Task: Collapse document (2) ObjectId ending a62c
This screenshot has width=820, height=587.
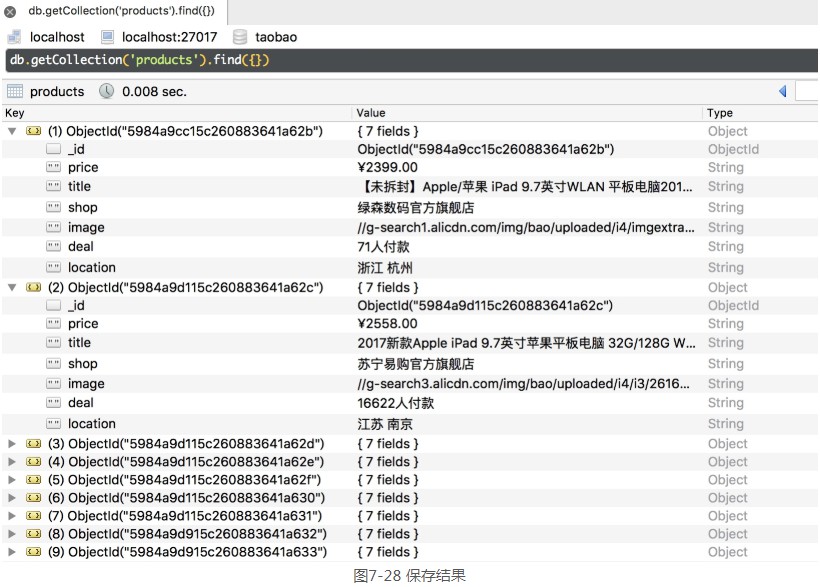Action: click(x=12, y=287)
